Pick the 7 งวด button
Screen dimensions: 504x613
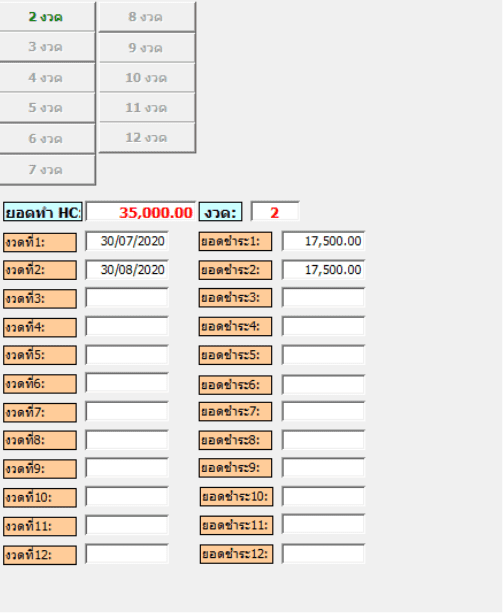point(46,170)
